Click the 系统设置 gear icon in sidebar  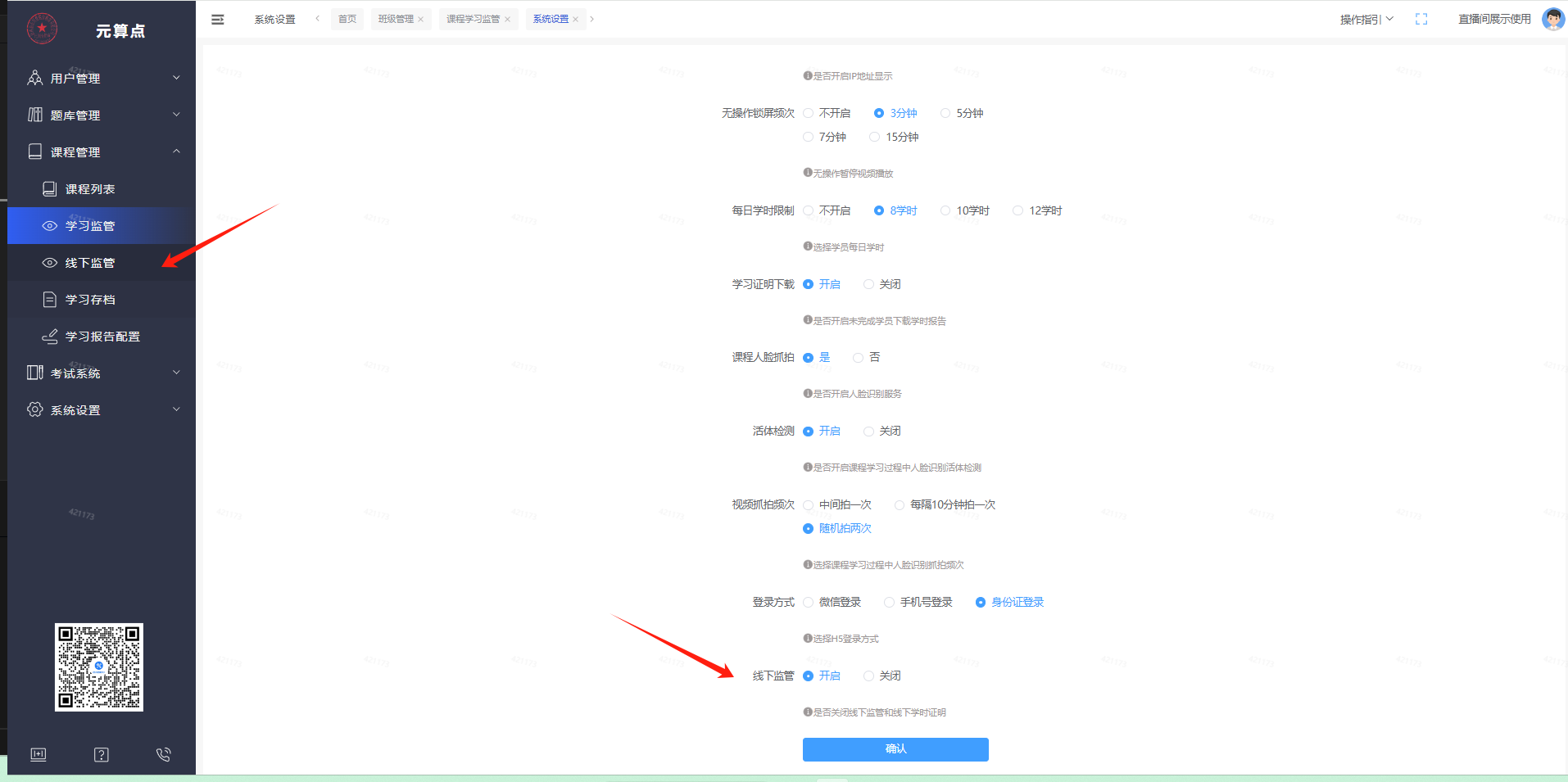[35, 409]
